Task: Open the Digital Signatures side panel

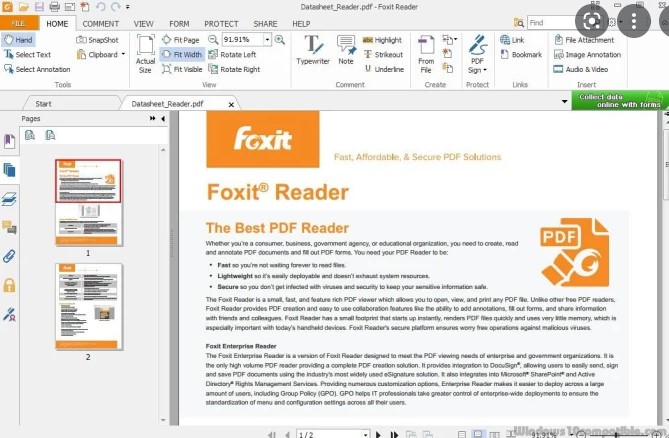Action: 9,314
